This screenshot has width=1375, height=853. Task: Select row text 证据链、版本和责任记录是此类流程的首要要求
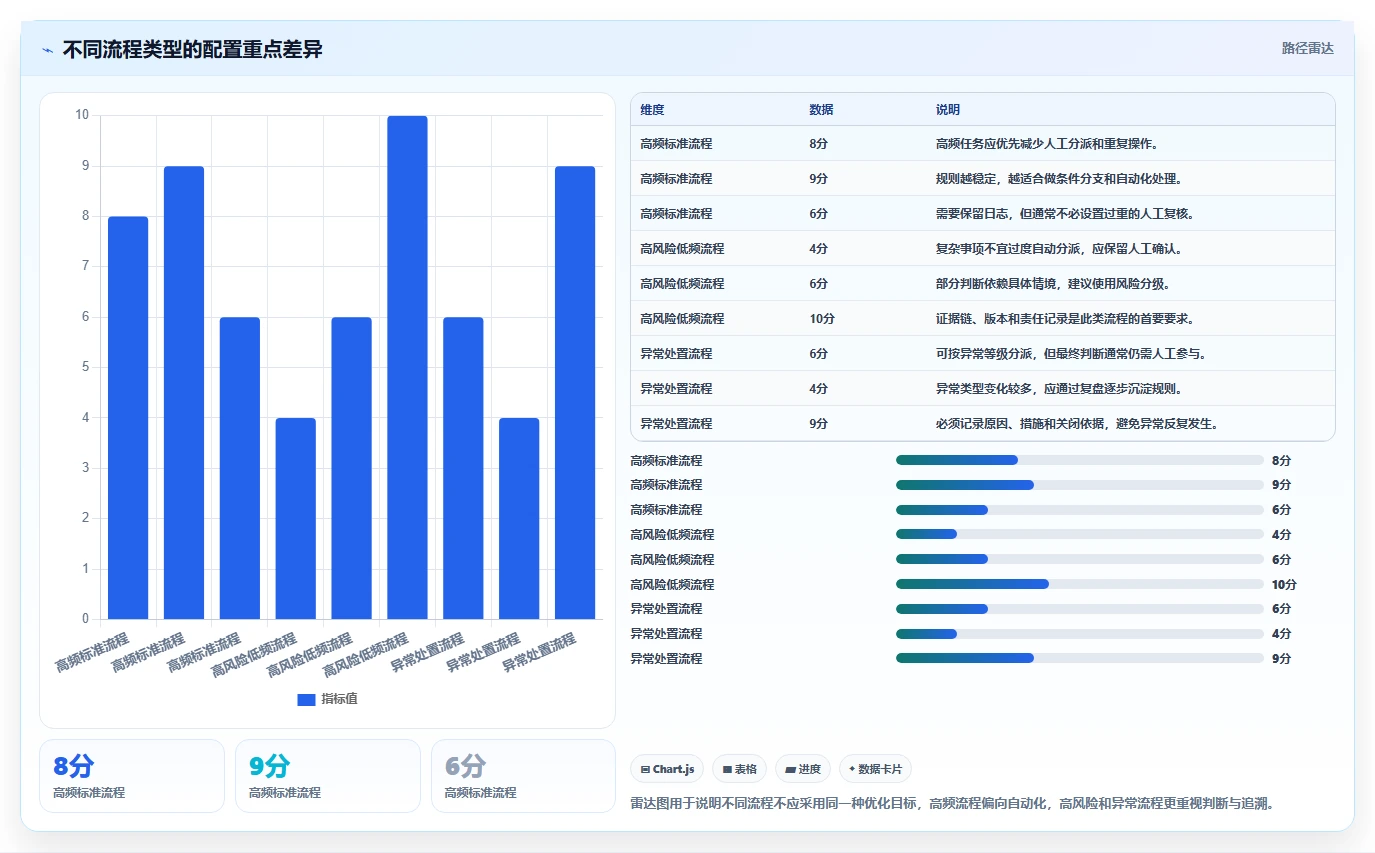coord(1065,319)
